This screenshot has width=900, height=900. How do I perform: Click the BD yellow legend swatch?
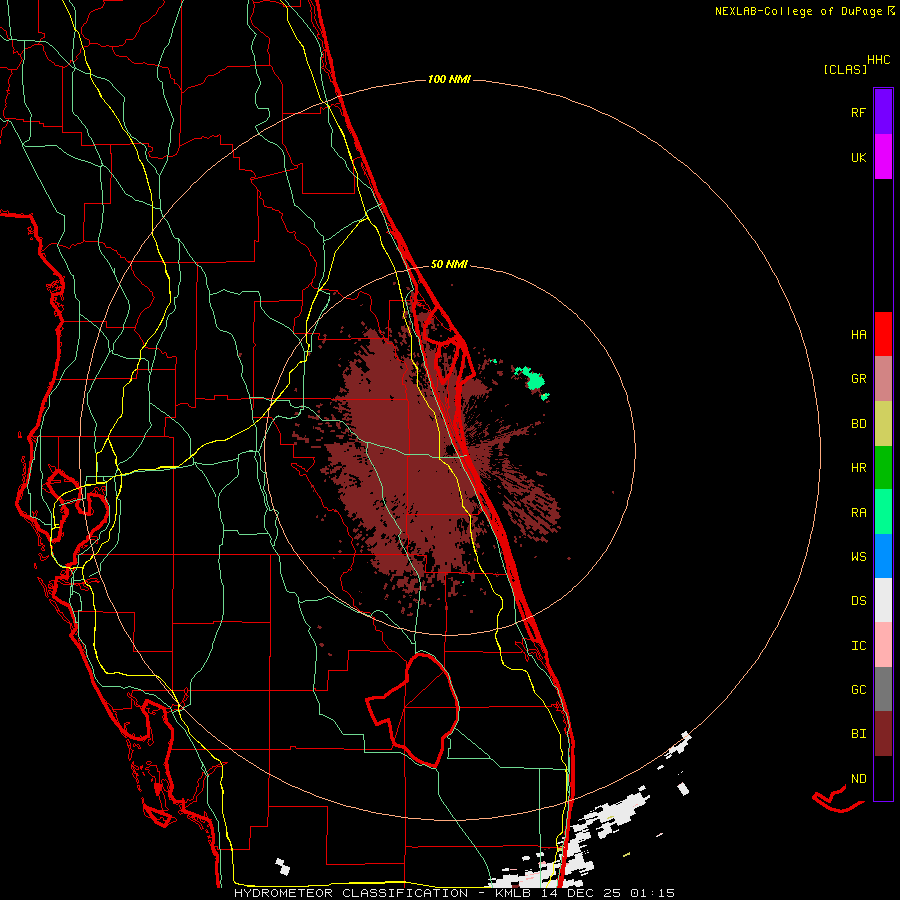tap(883, 424)
